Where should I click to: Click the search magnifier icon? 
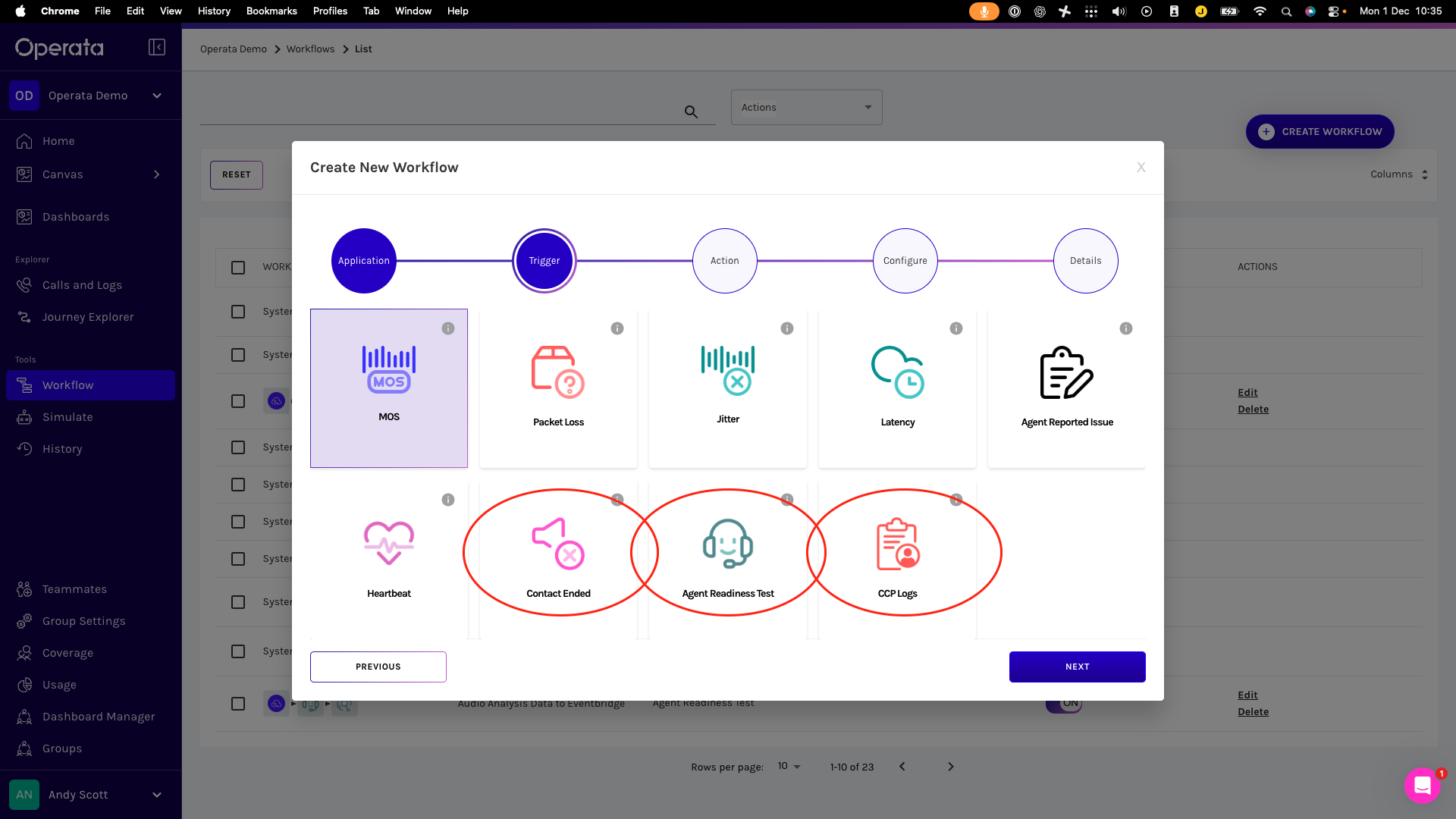[691, 111]
